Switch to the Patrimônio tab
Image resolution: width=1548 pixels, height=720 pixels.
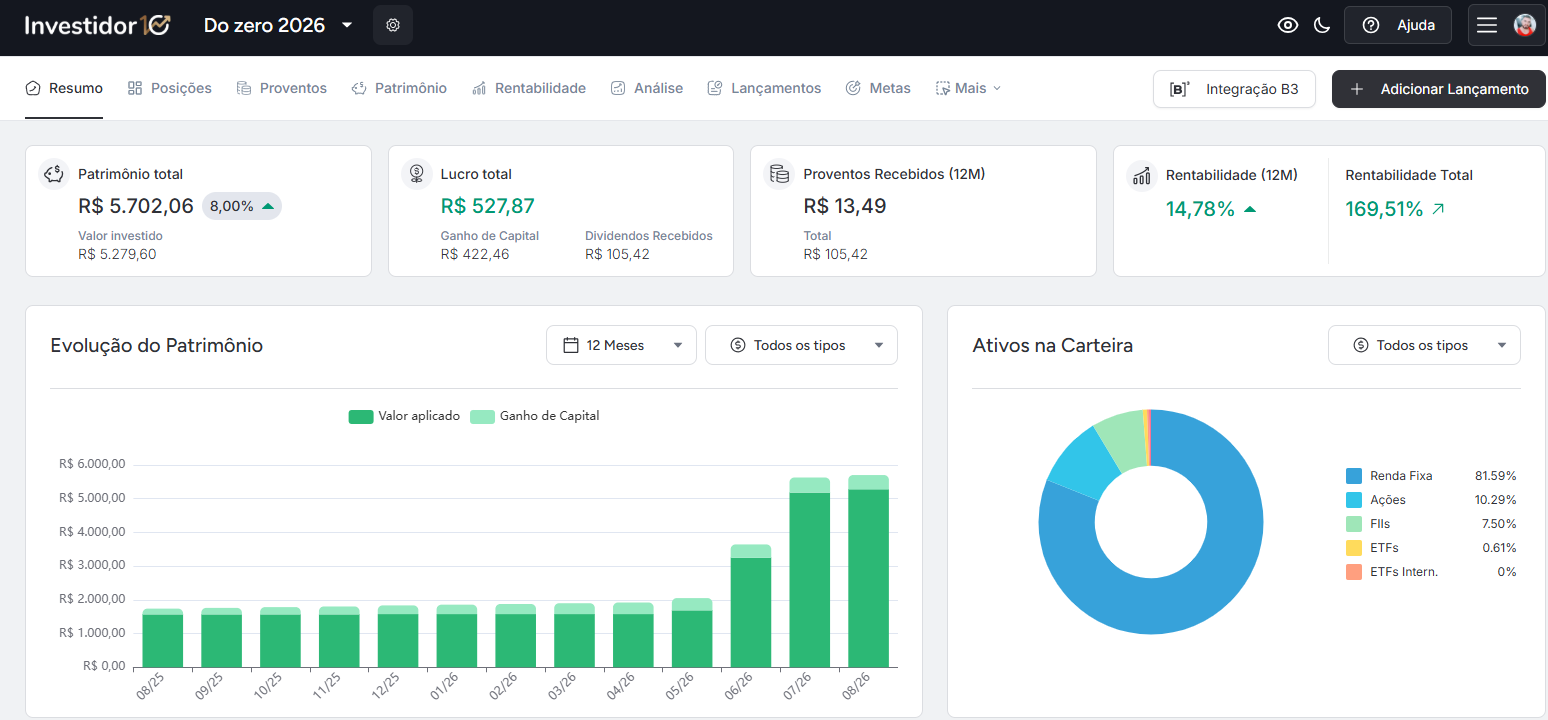[x=399, y=88]
